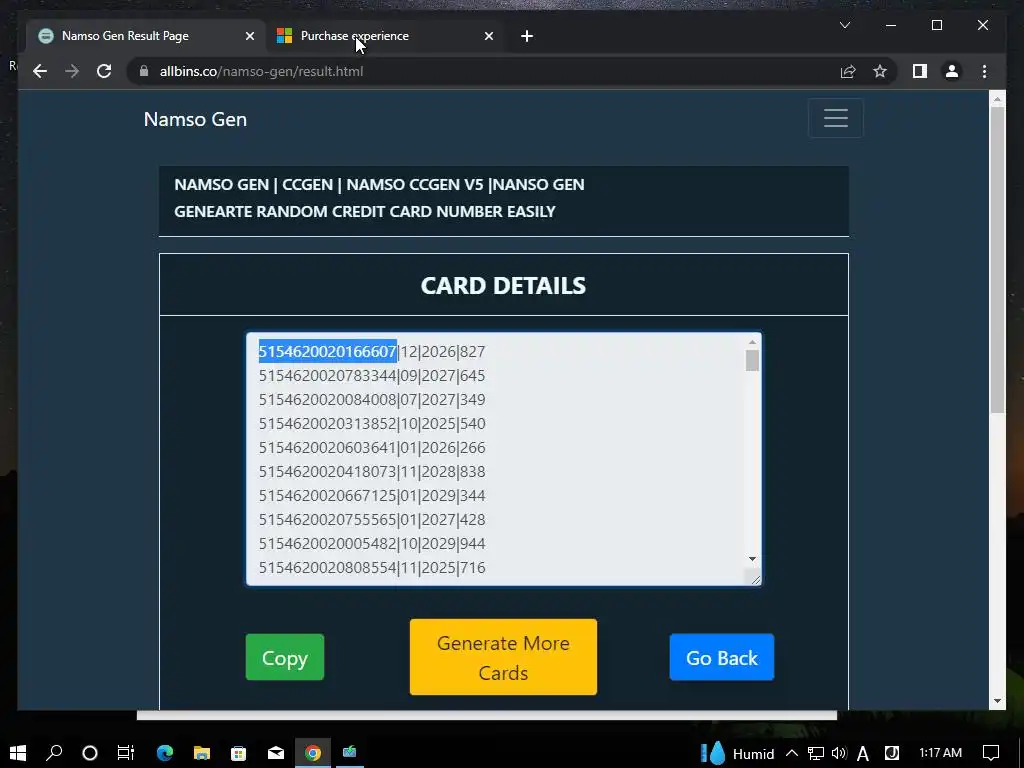
Task: Open the Humid weather widget
Action: tap(737, 753)
